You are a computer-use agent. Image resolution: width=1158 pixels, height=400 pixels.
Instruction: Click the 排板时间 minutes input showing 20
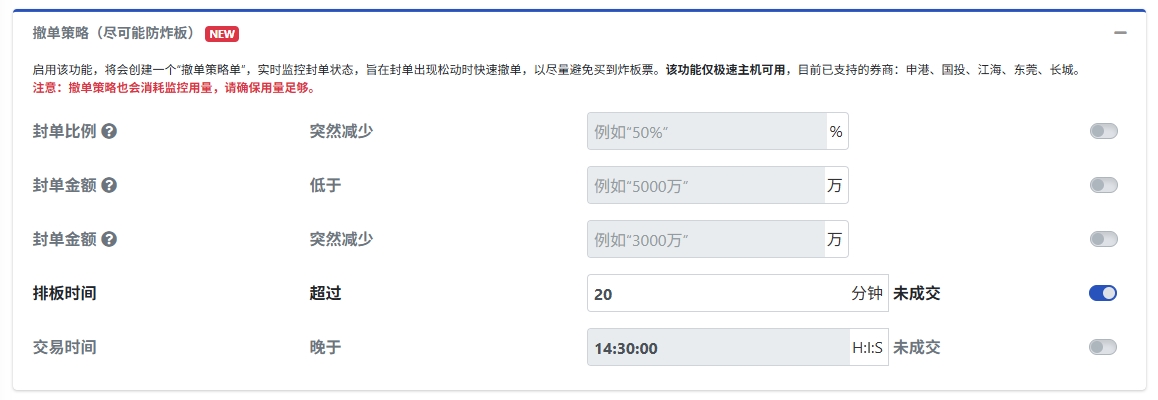point(717,293)
